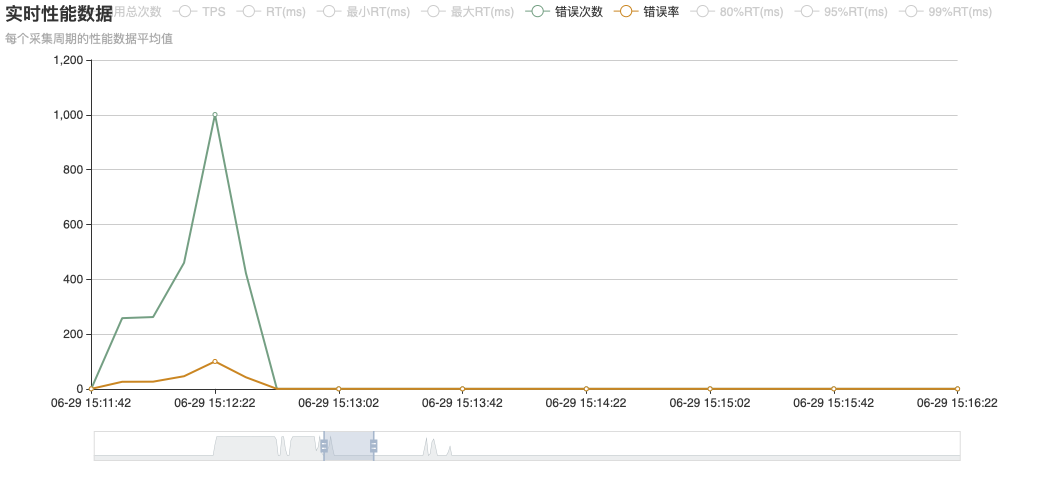Screen dimensions: 1064x481
Task: Click the small spikes in the zoom overview
Action: click(x=431, y=447)
